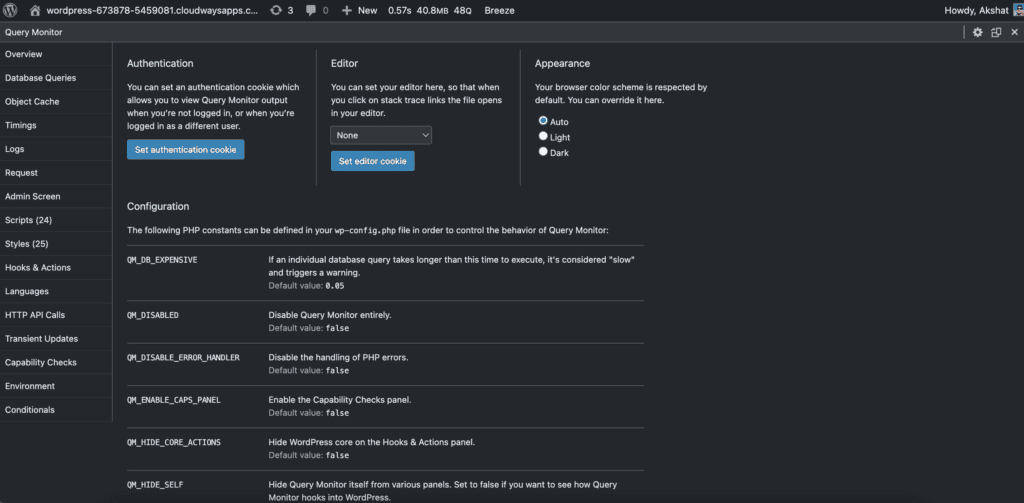Click the 0.57s Query Monitor stats
Screen dimensions: 1024x503
(x=430, y=10)
